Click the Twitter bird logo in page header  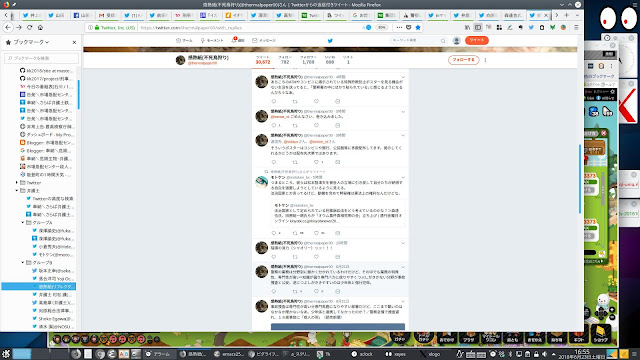click(330, 40)
